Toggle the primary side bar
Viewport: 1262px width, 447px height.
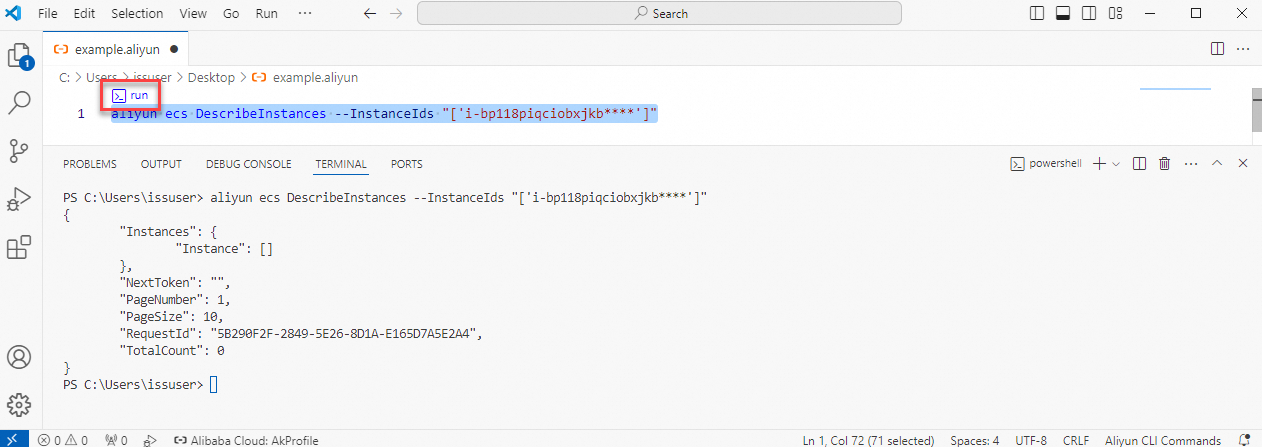[x=1037, y=14]
